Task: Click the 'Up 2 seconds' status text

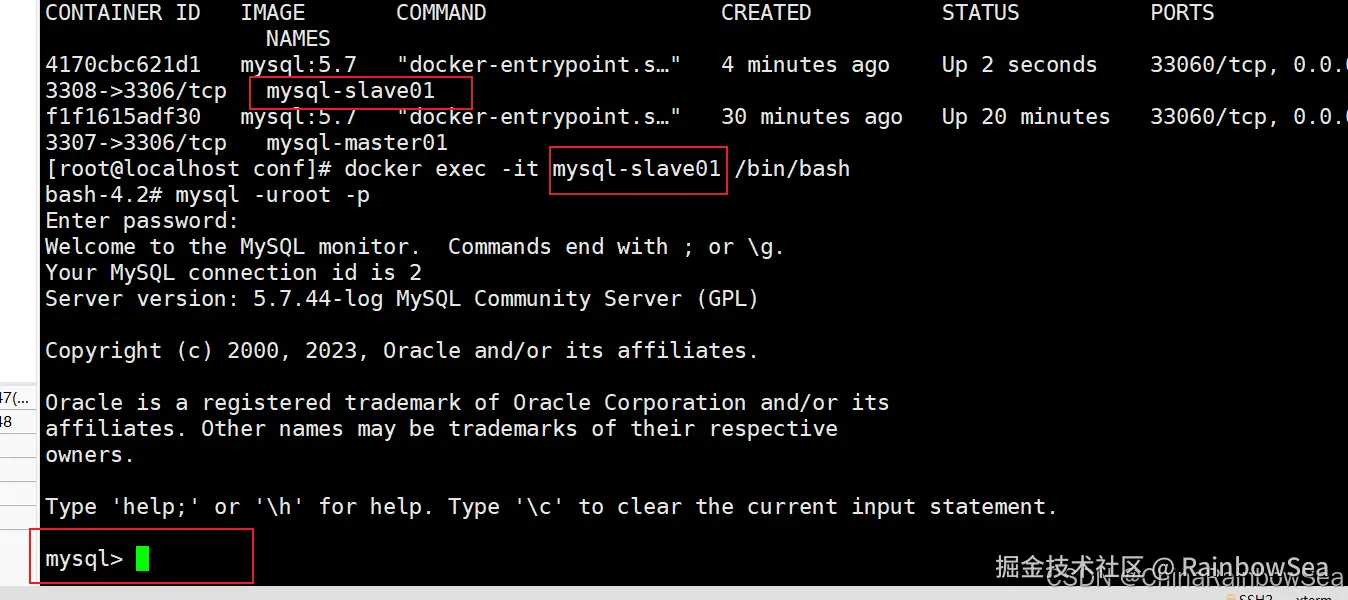Action: click(1019, 65)
